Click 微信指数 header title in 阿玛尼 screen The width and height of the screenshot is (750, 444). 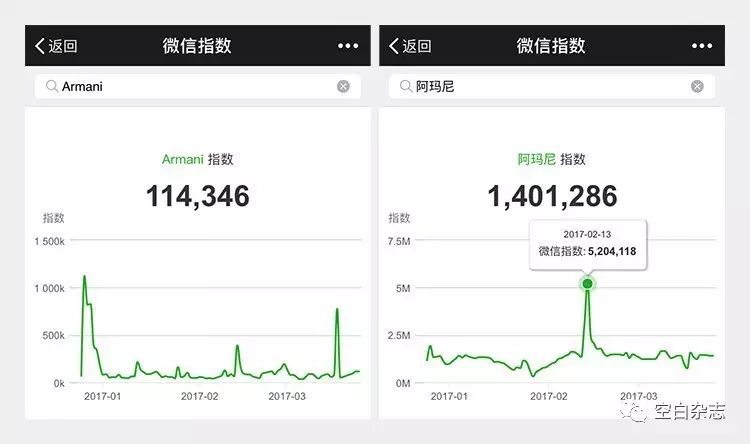[x=551, y=46]
